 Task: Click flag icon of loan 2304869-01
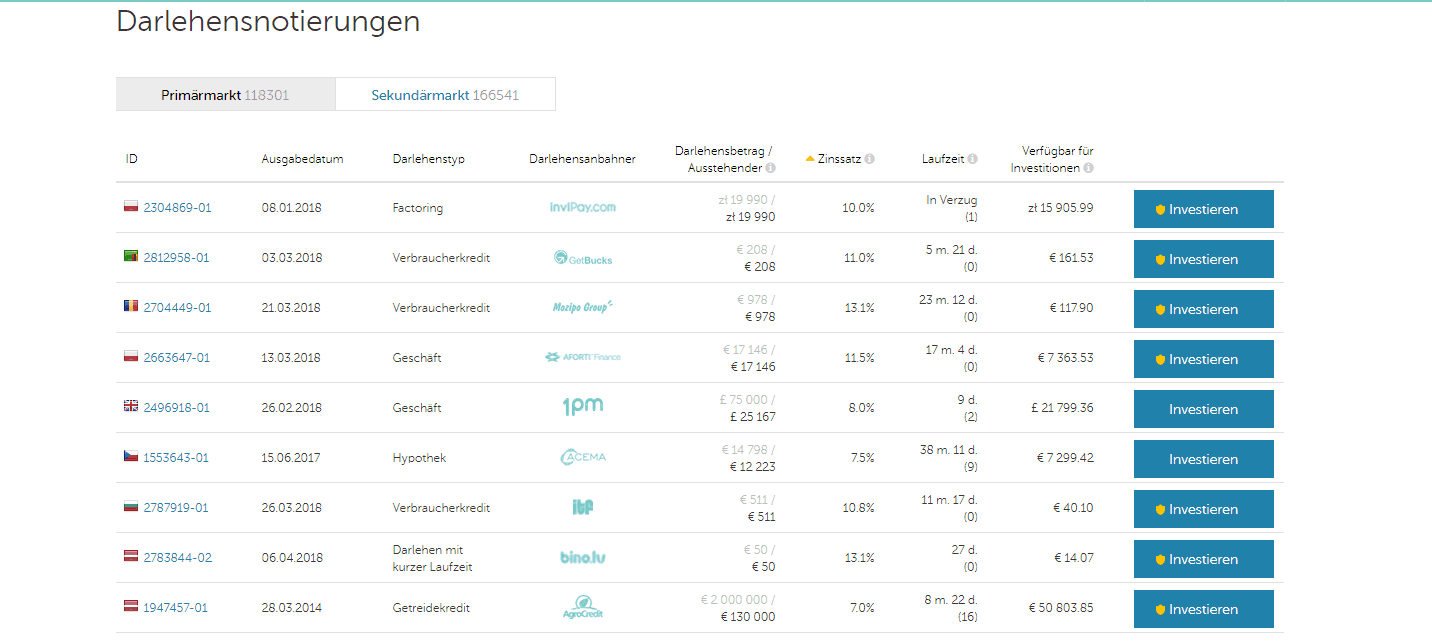coord(130,207)
